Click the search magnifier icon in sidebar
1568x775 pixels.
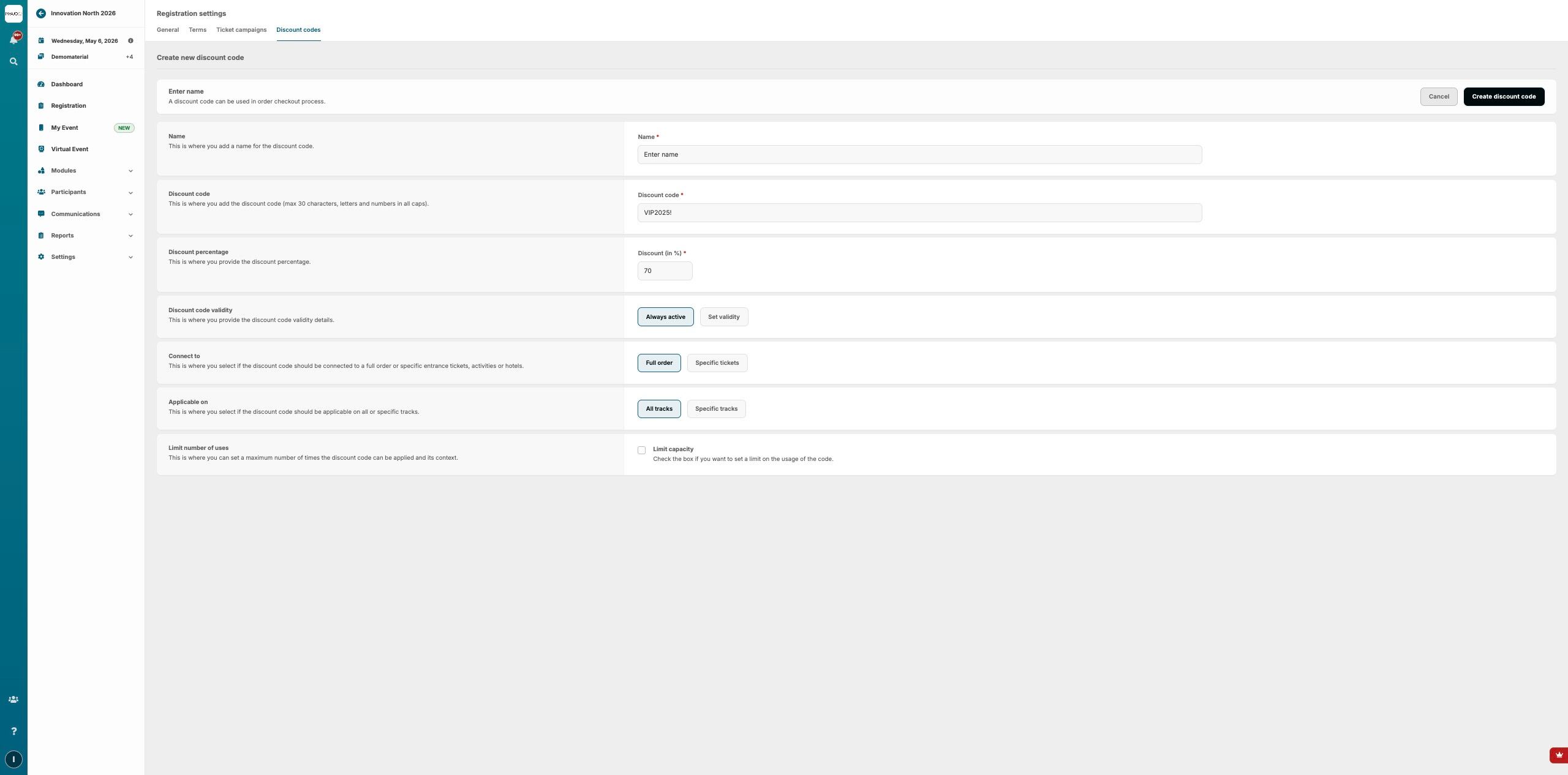tap(13, 62)
